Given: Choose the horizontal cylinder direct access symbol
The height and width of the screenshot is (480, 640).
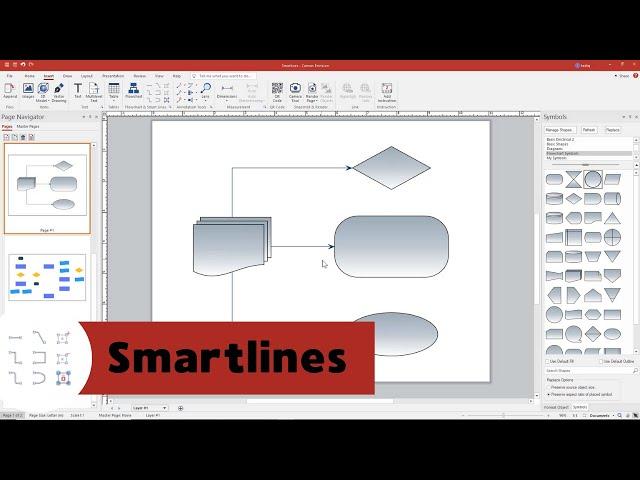Looking at the screenshot, I should 612,199.
